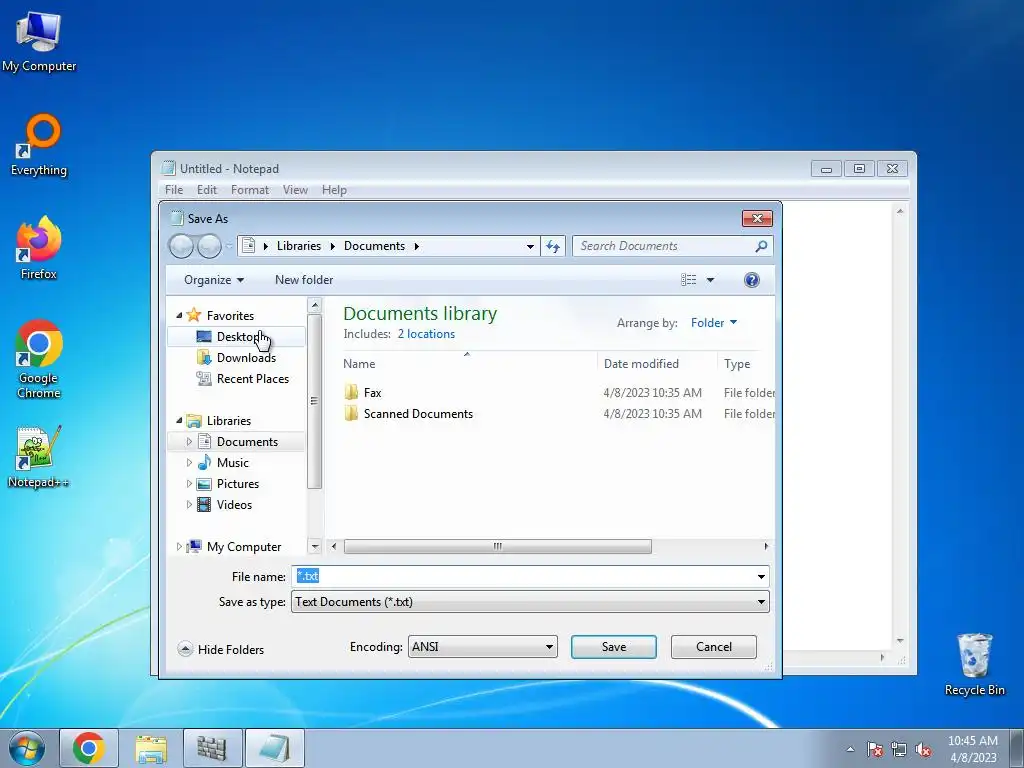Open the Help question mark button
Viewport: 1024px width, 768px height.
pos(752,280)
